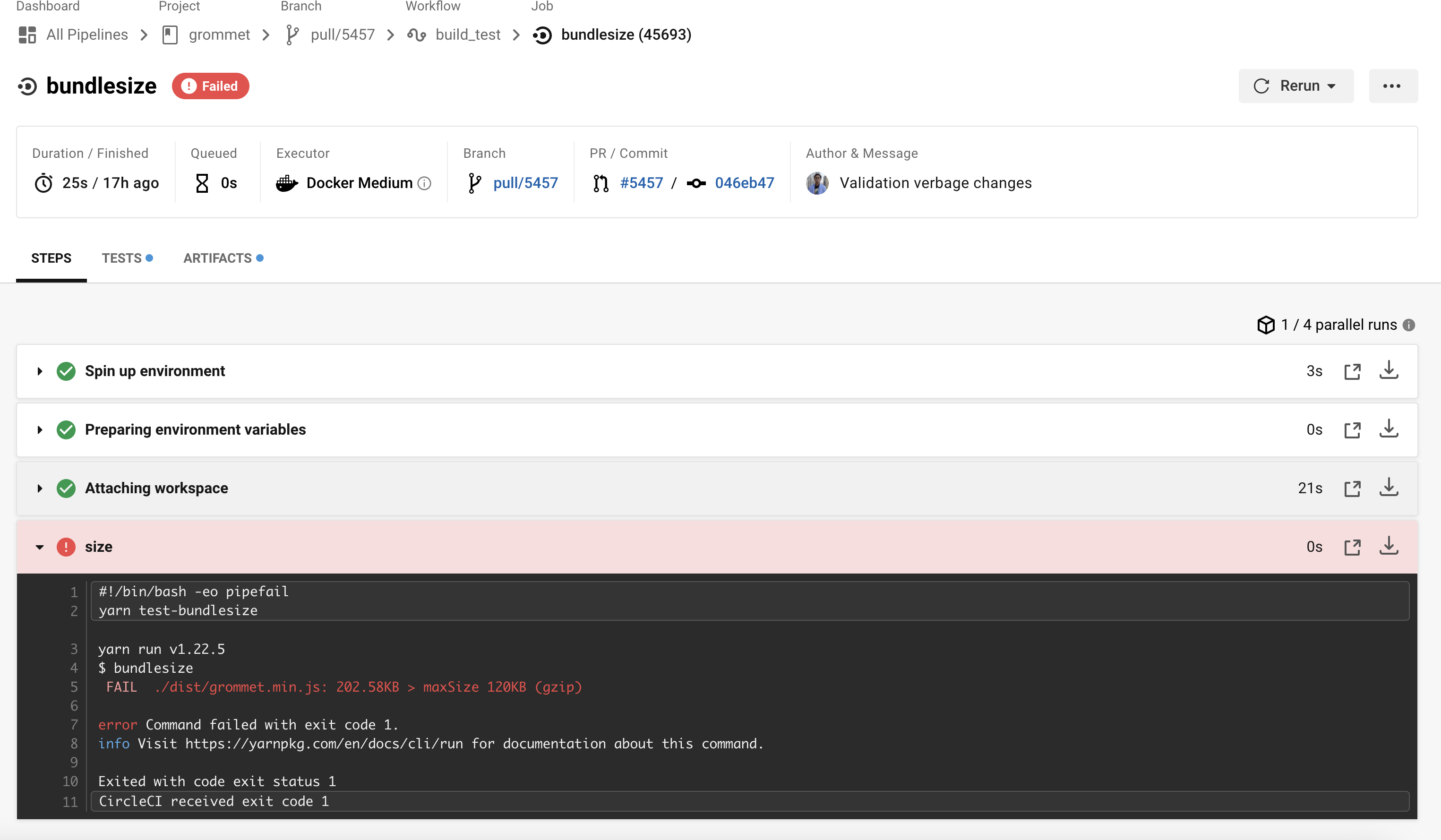The image size is (1441, 840).
Task: Click the Rerun button
Action: coord(1294,86)
